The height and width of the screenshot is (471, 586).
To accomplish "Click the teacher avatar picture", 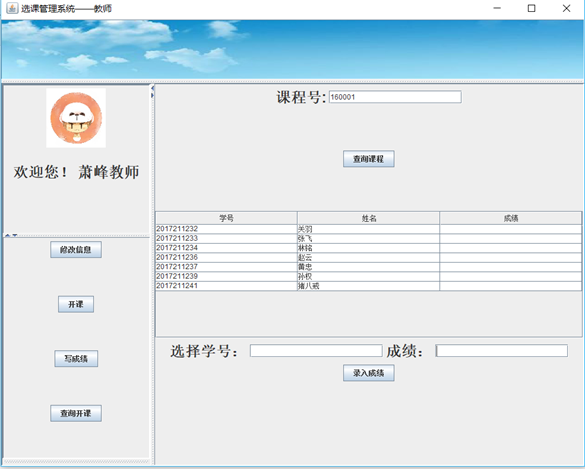I will (x=76, y=118).
